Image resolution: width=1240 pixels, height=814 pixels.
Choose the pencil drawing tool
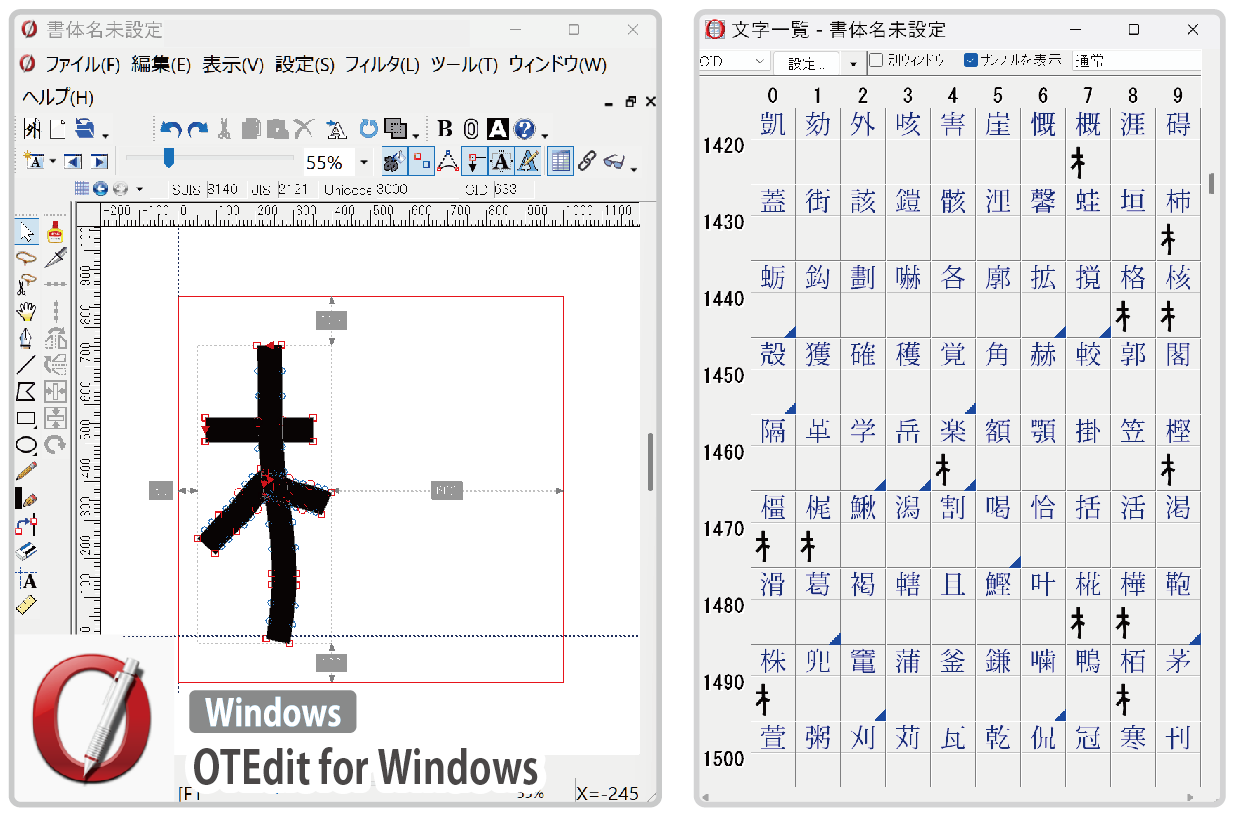(x=27, y=469)
